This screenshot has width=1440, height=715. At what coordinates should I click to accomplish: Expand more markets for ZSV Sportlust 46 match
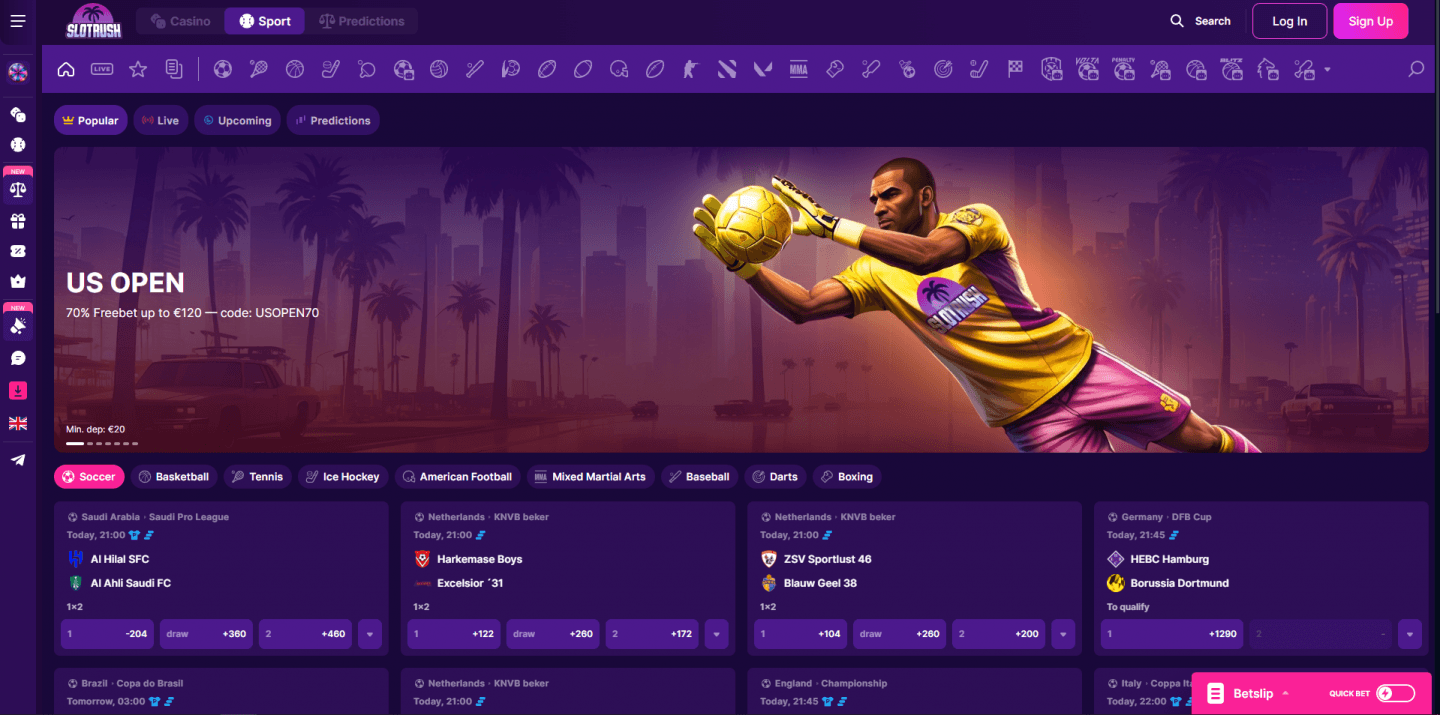[x=1063, y=634]
